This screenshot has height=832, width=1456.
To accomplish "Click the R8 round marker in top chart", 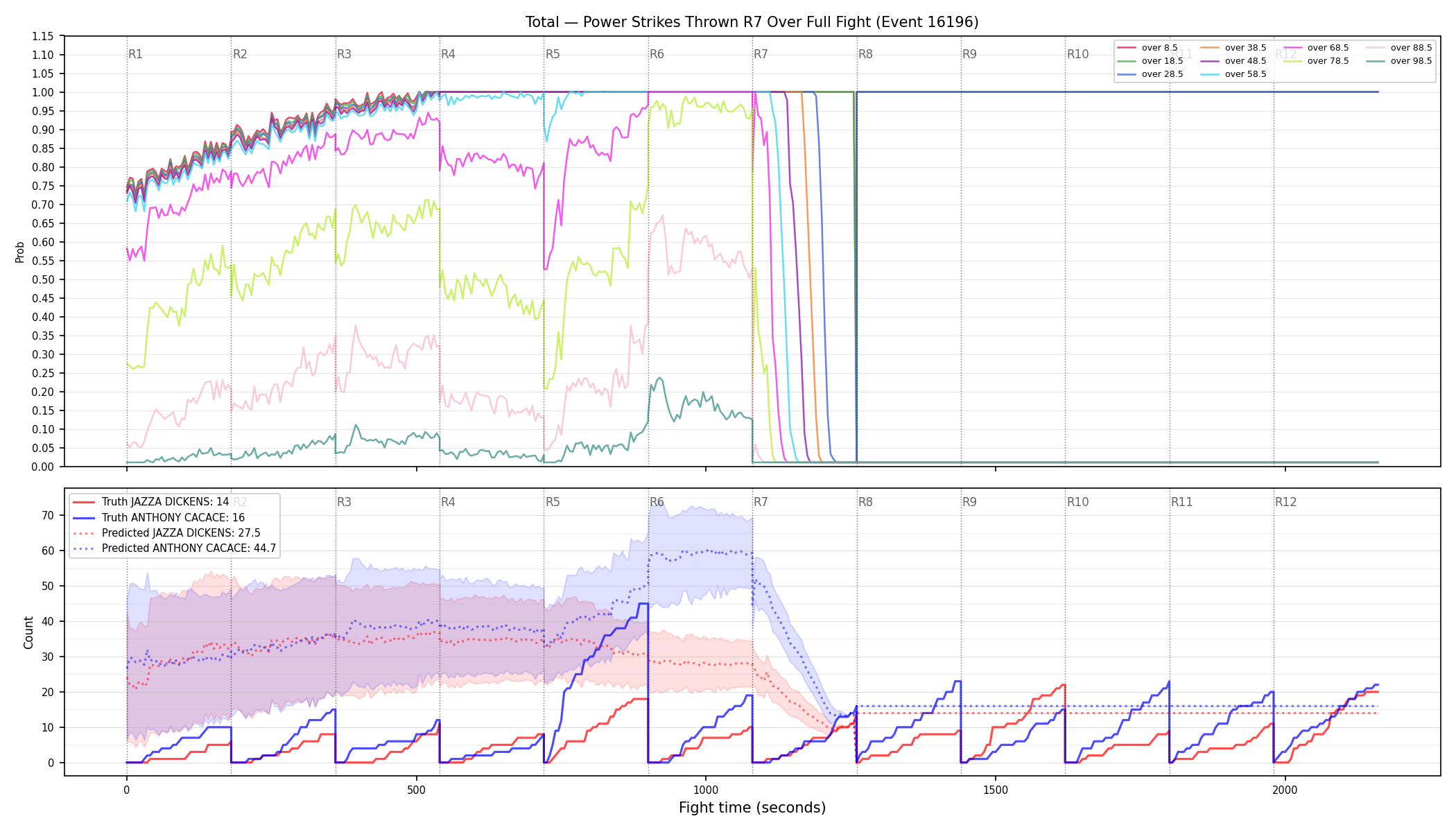I will (865, 54).
